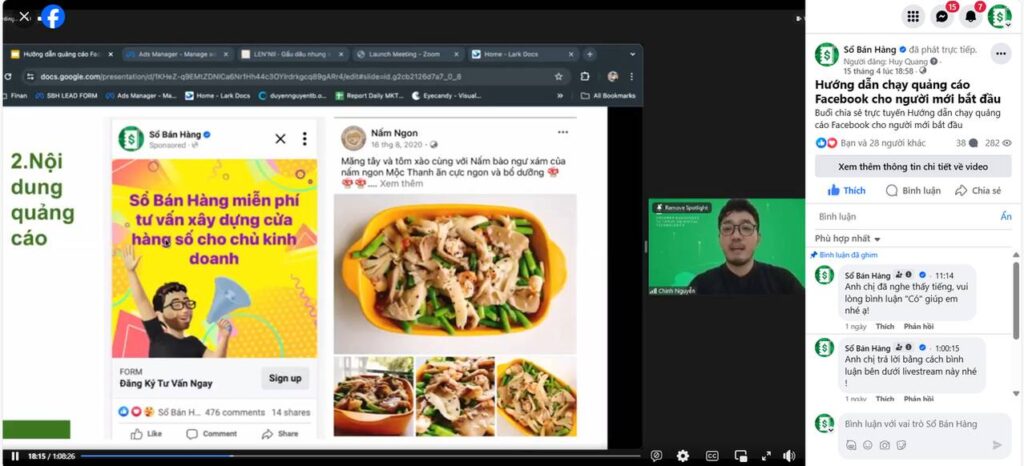Screen dimensions: 1024x466
Task: Open the emoji picker in comment box
Action: pos(867,445)
